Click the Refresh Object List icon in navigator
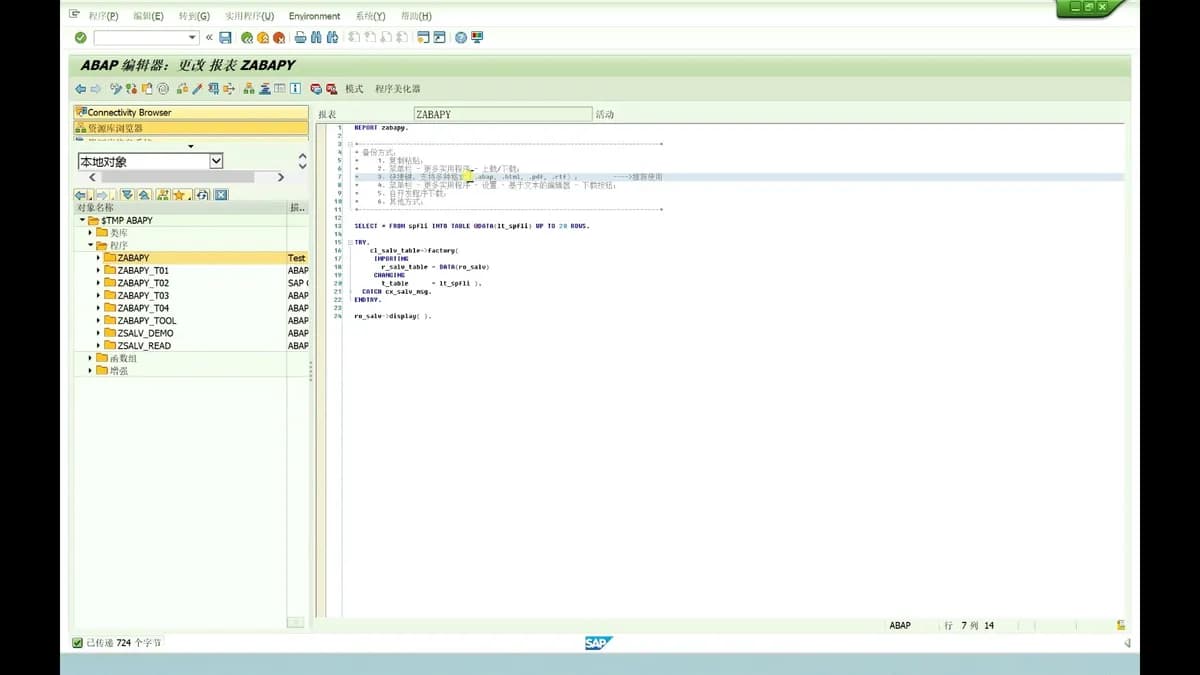 (x=202, y=195)
